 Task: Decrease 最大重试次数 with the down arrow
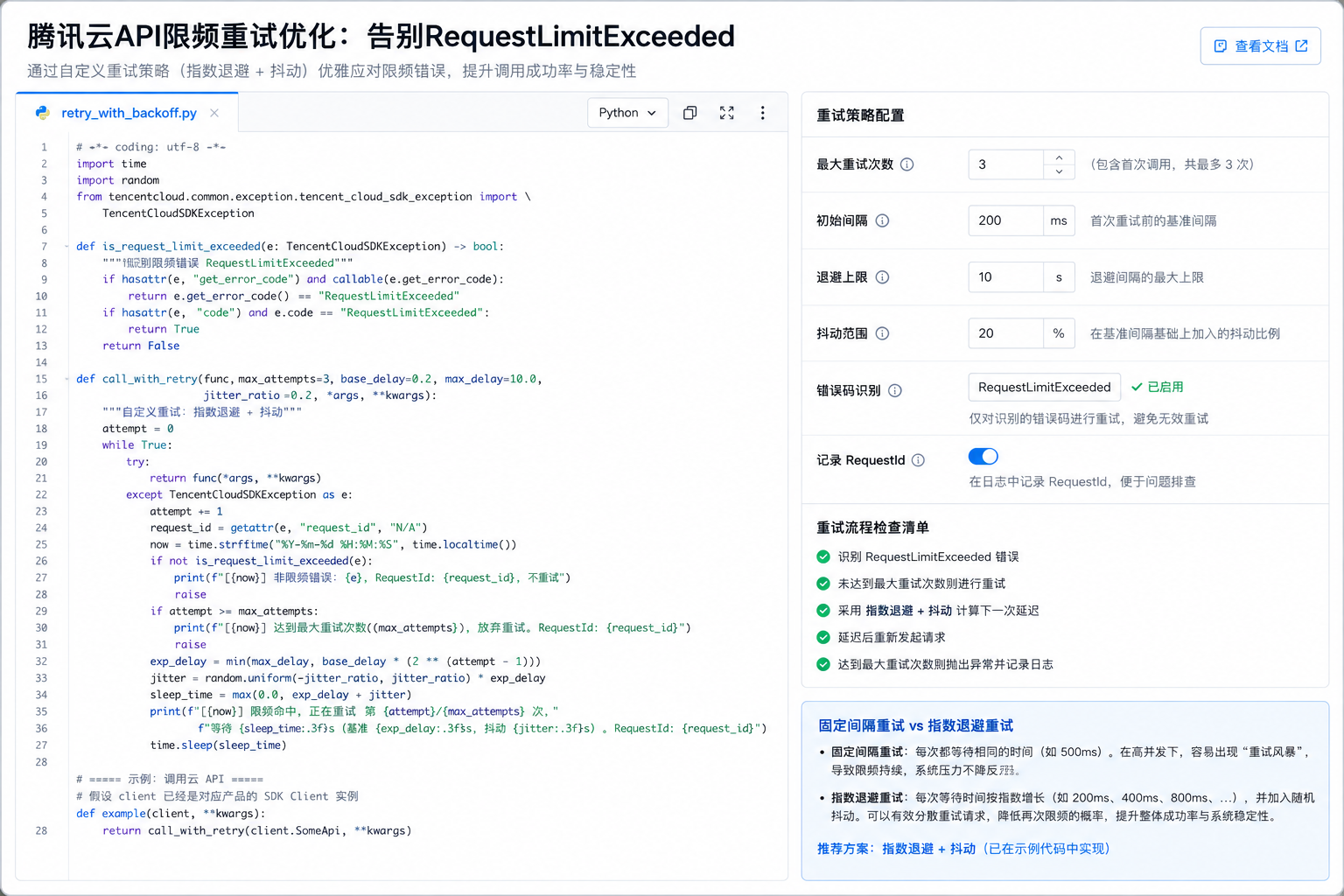click(x=1059, y=171)
